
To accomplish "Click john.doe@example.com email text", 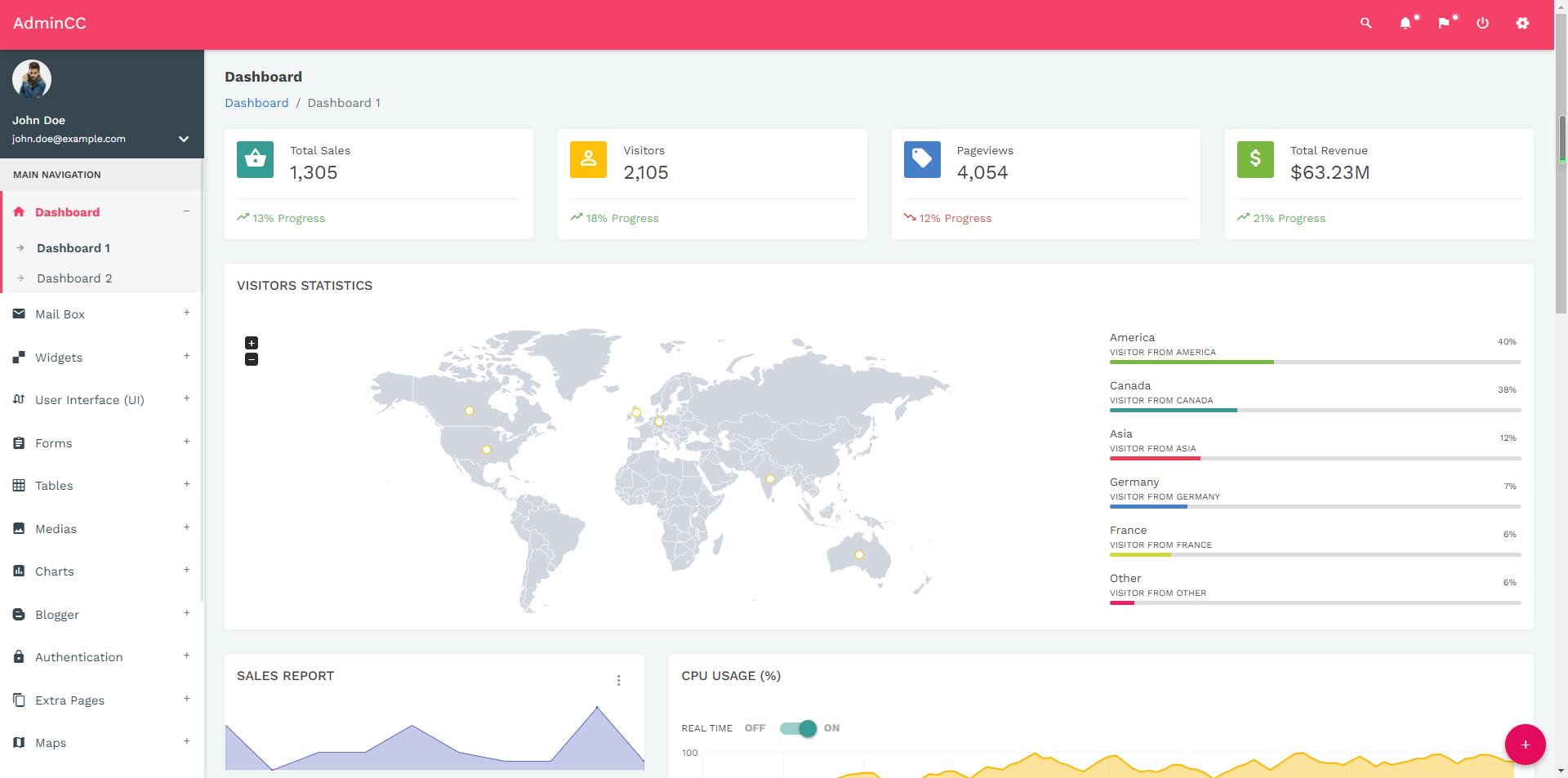I will [69, 139].
